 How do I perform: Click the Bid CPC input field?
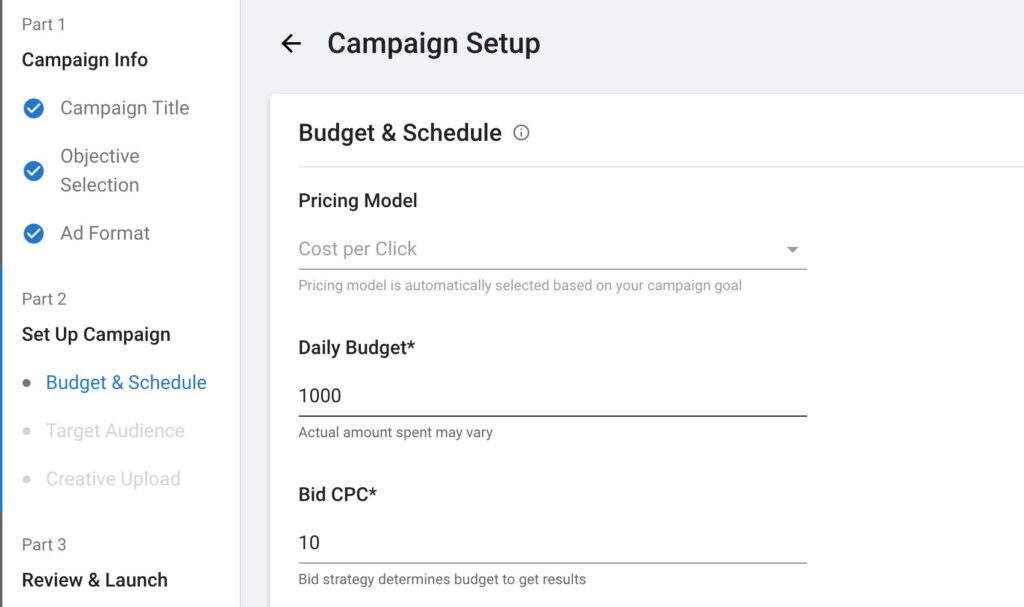[550, 542]
